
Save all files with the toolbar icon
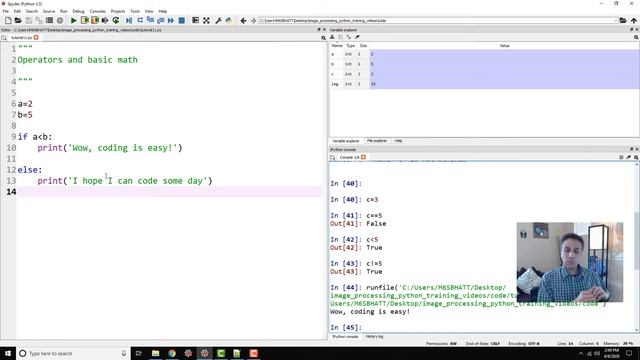[39, 20]
